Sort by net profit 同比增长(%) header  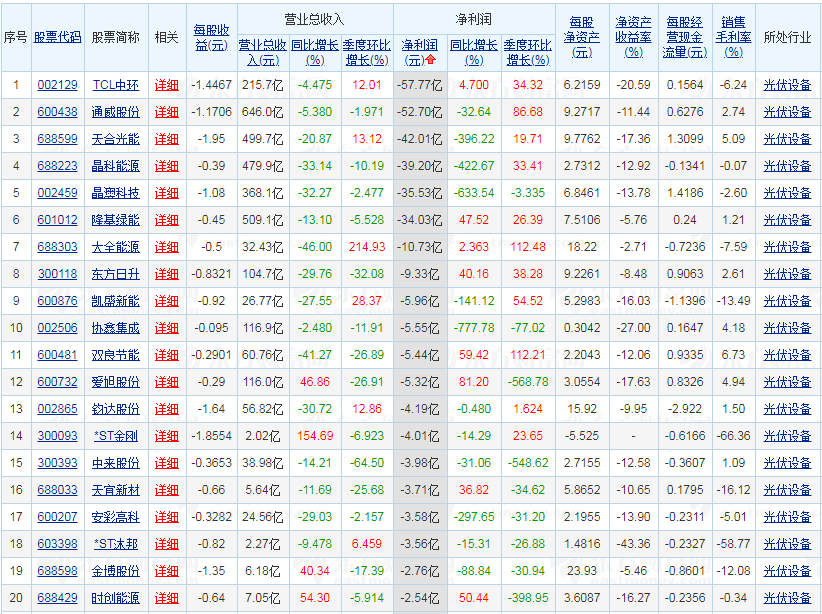tap(473, 52)
